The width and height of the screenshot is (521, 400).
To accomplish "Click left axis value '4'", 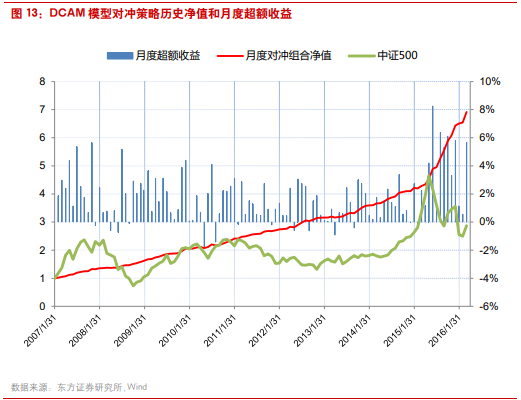I will point(42,194).
